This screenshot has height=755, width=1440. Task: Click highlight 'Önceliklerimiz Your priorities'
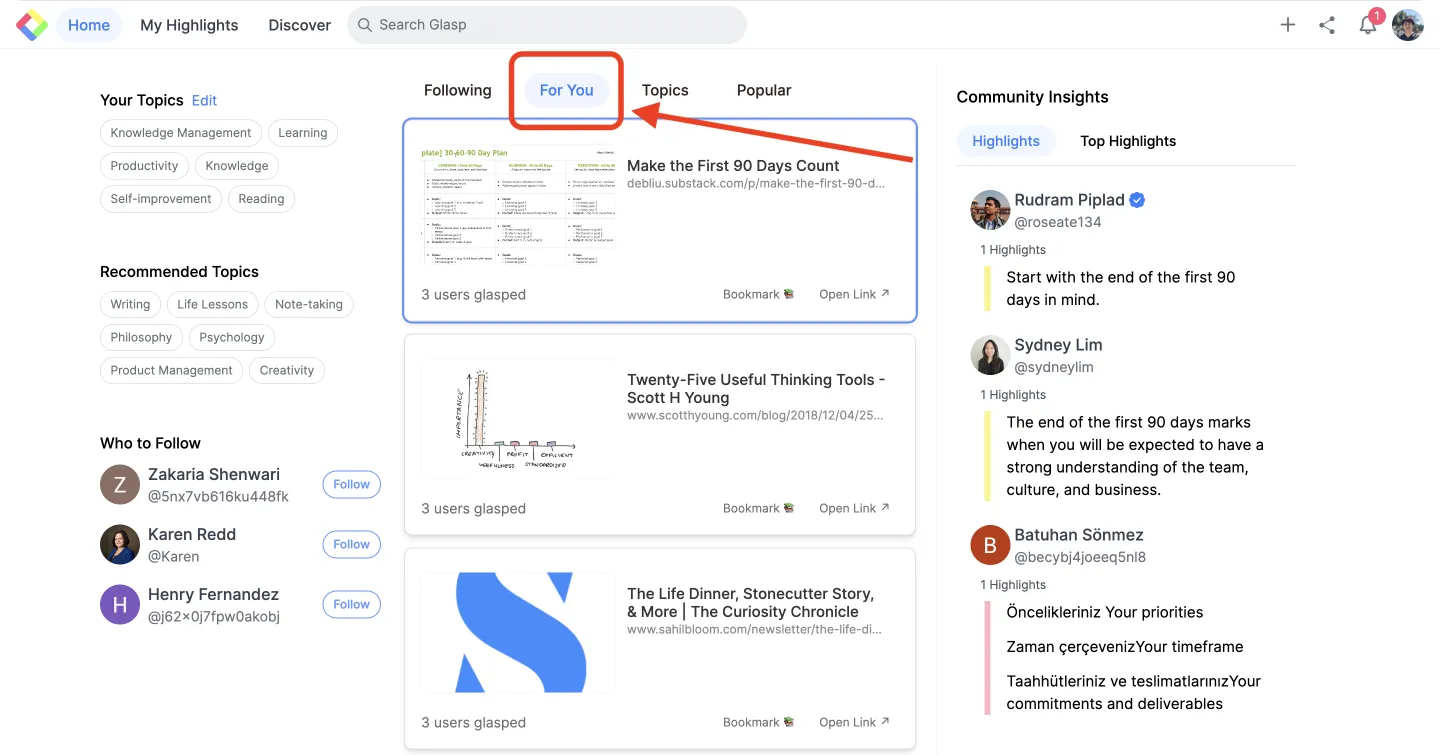1105,612
